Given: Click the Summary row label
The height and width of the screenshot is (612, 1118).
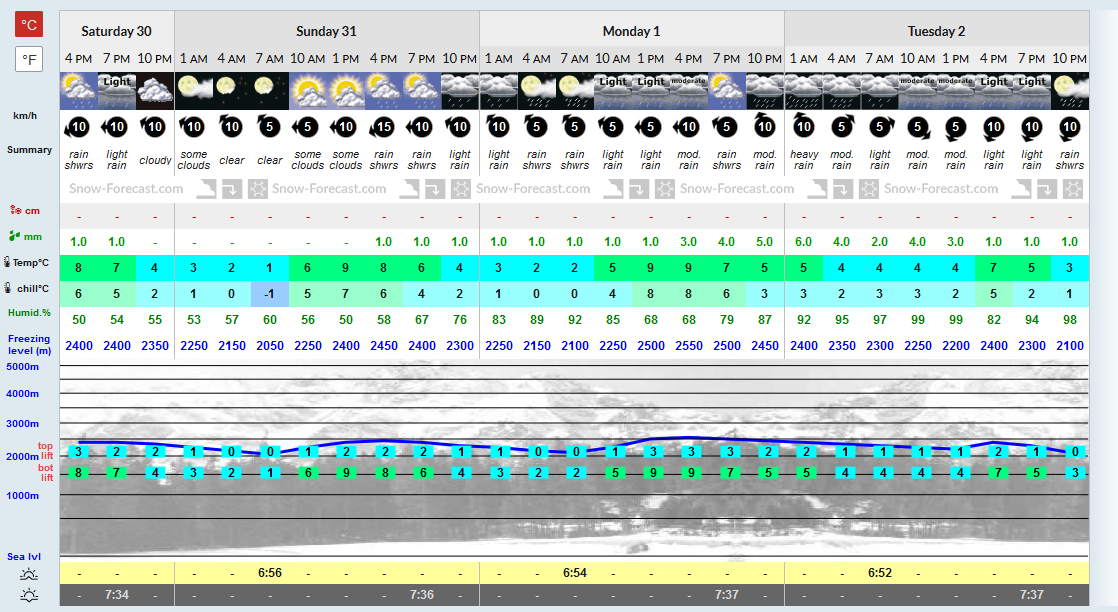Looking at the screenshot, I should [x=29, y=150].
